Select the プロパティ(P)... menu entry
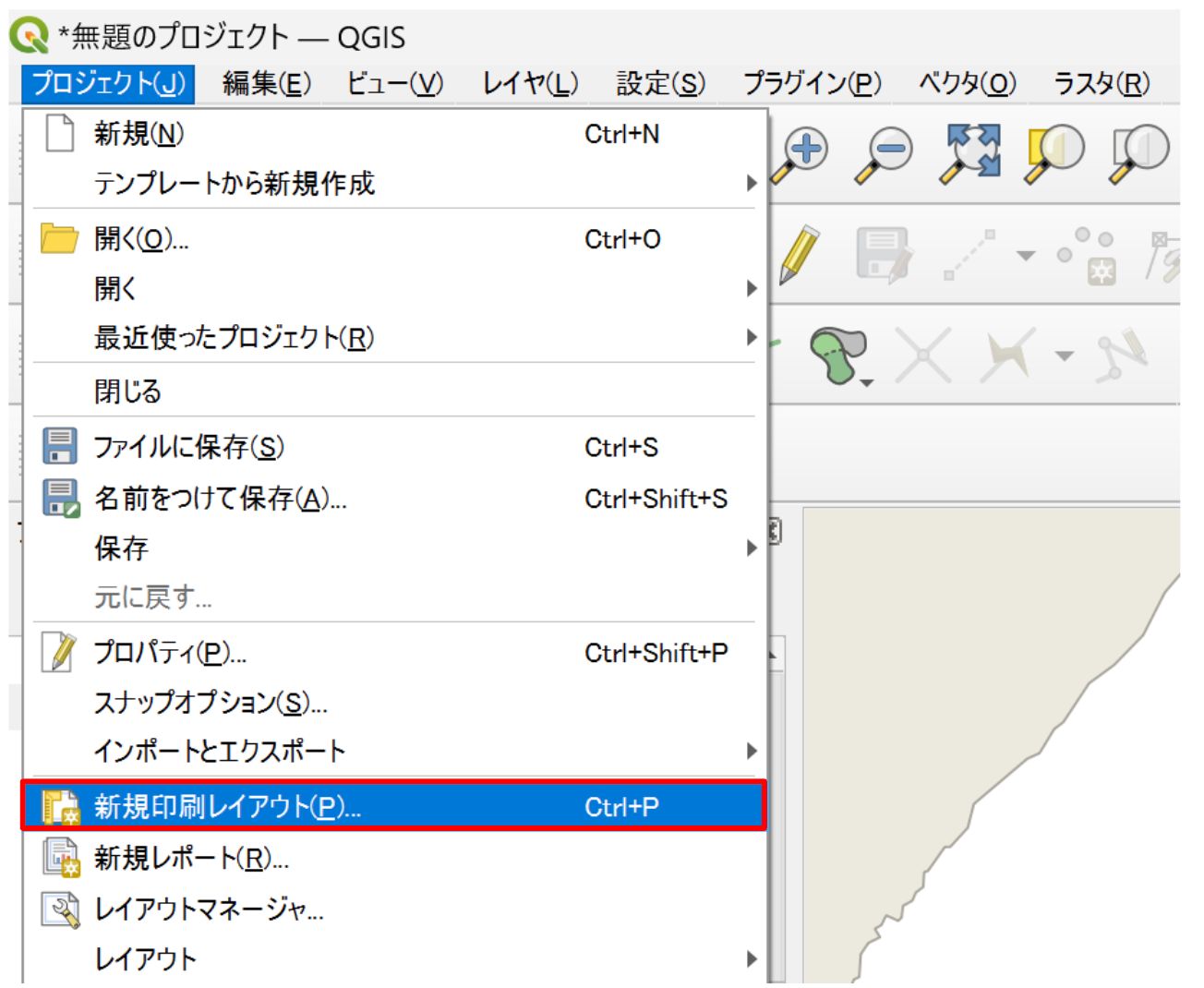 pyautogui.click(x=395, y=653)
